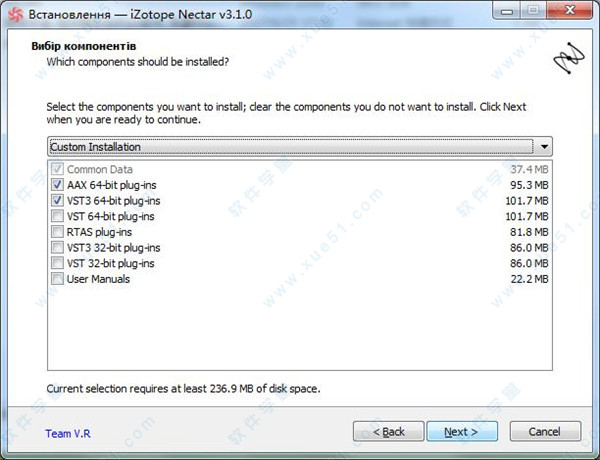Uncheck AAX 64-bit plug-ins checkbox
The width and height of the screenshot is (600, 460).
57,185
